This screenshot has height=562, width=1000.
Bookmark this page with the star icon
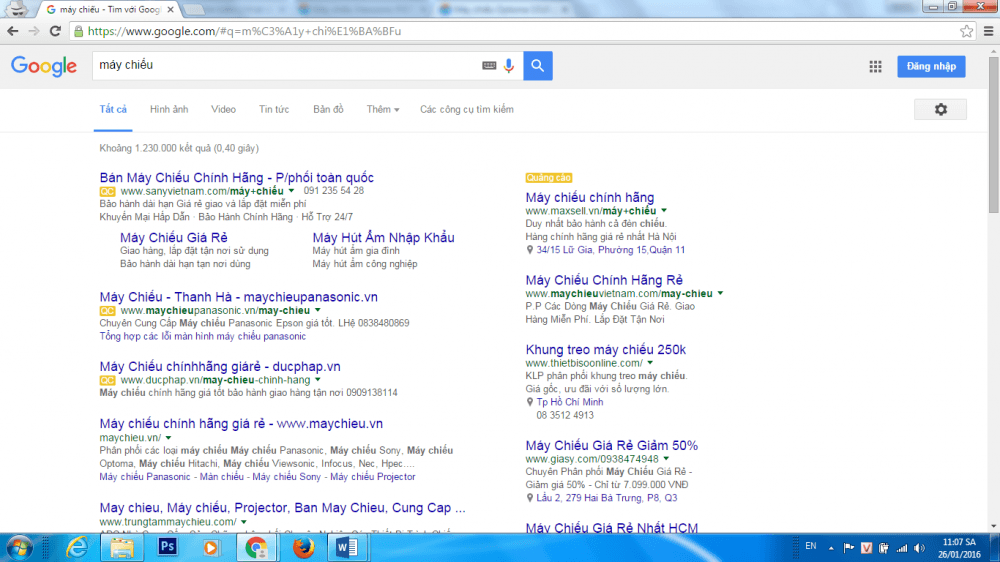[x=966, y=31]
